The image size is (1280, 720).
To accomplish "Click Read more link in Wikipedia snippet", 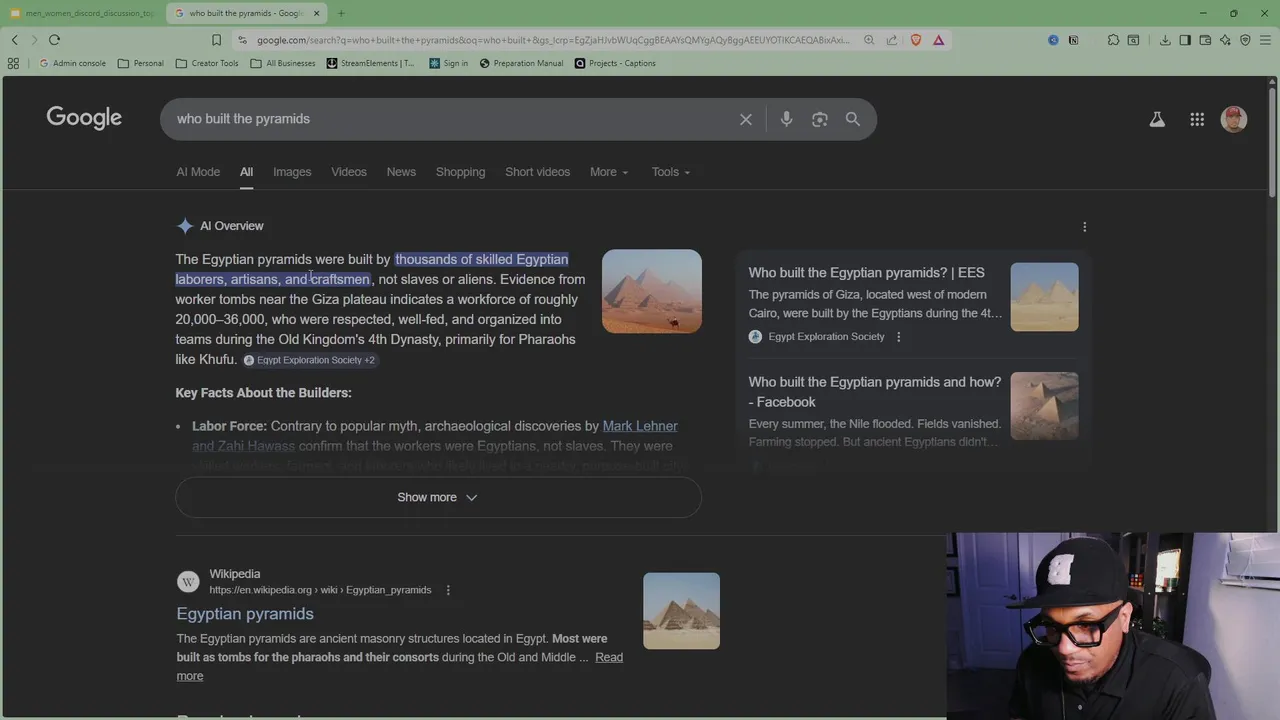I will tap(609, 657).
